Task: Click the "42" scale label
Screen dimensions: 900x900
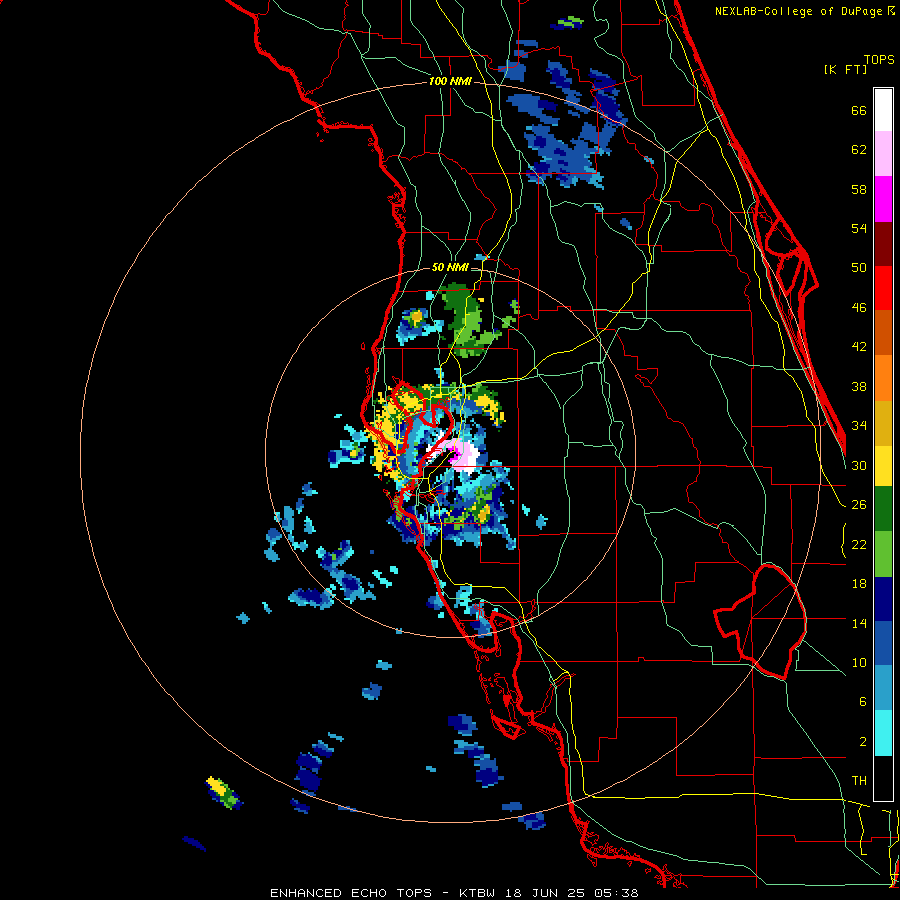Action: tap(859, 347)
